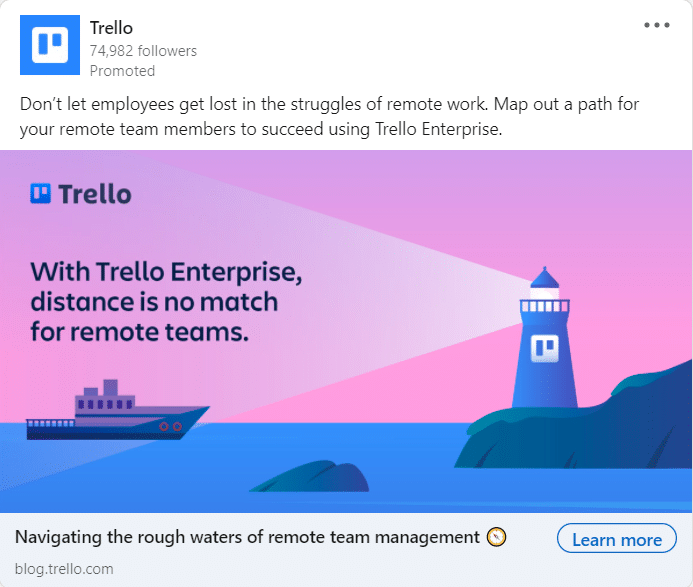Click the Learn more button
Image resolution: width=693 pixels, height=587 pixels.
(x=617, y=538)
